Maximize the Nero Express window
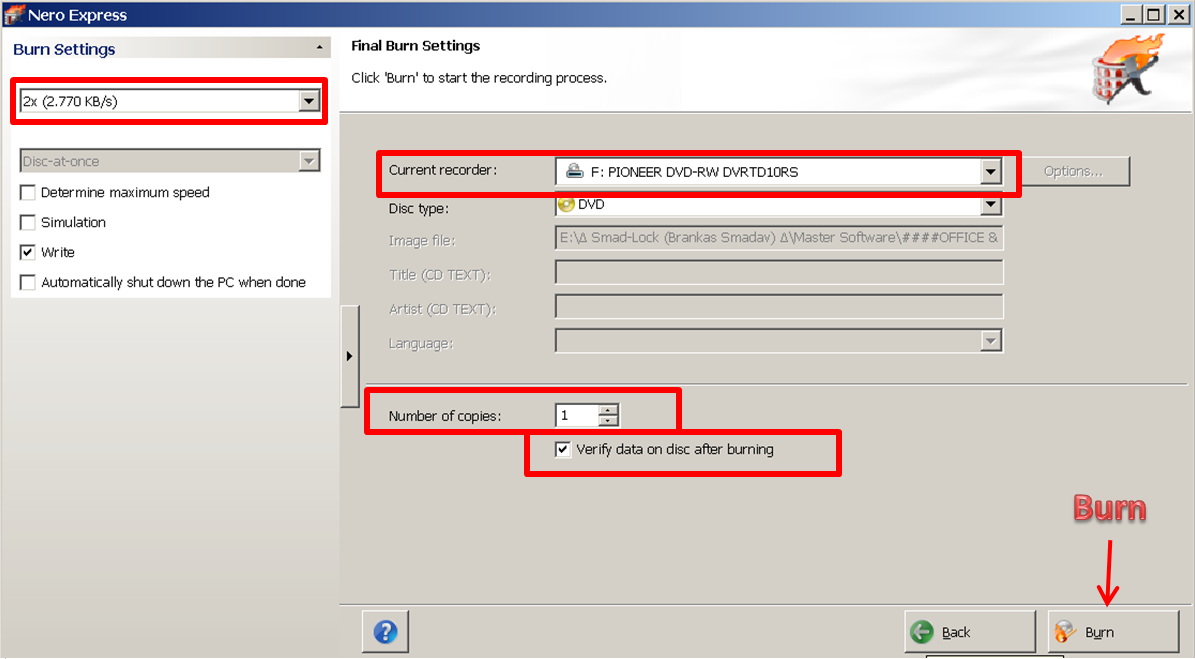The width and height of the screenshot is (1195, 659). point(1153,14)
